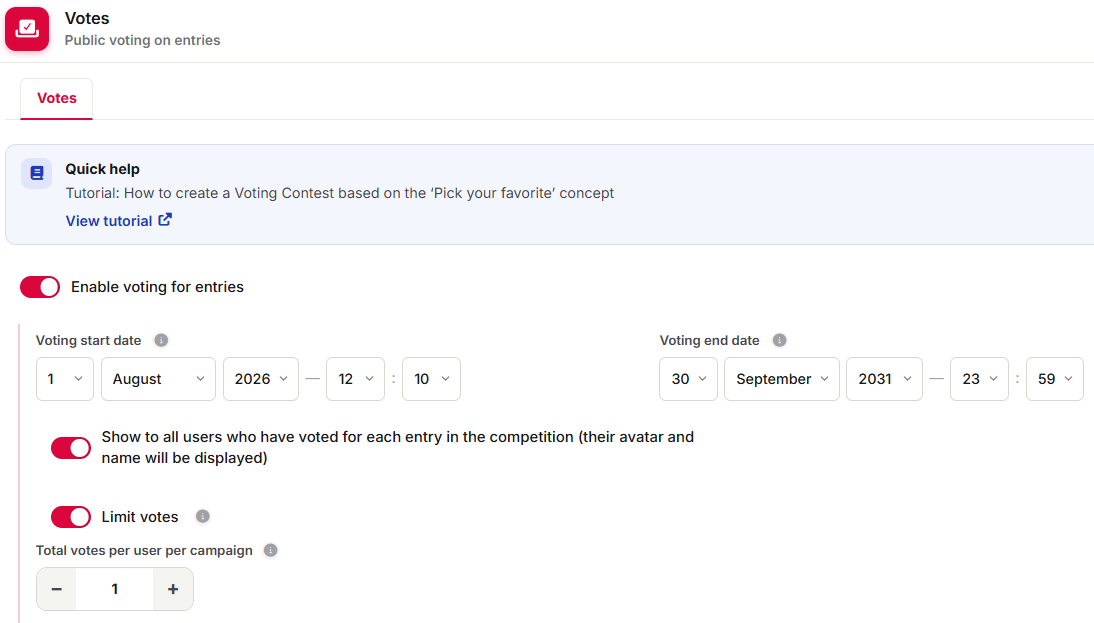Turn off the Limit votes switch
Viewport: 1094px width, 623px height.
[x=70, y=517]
